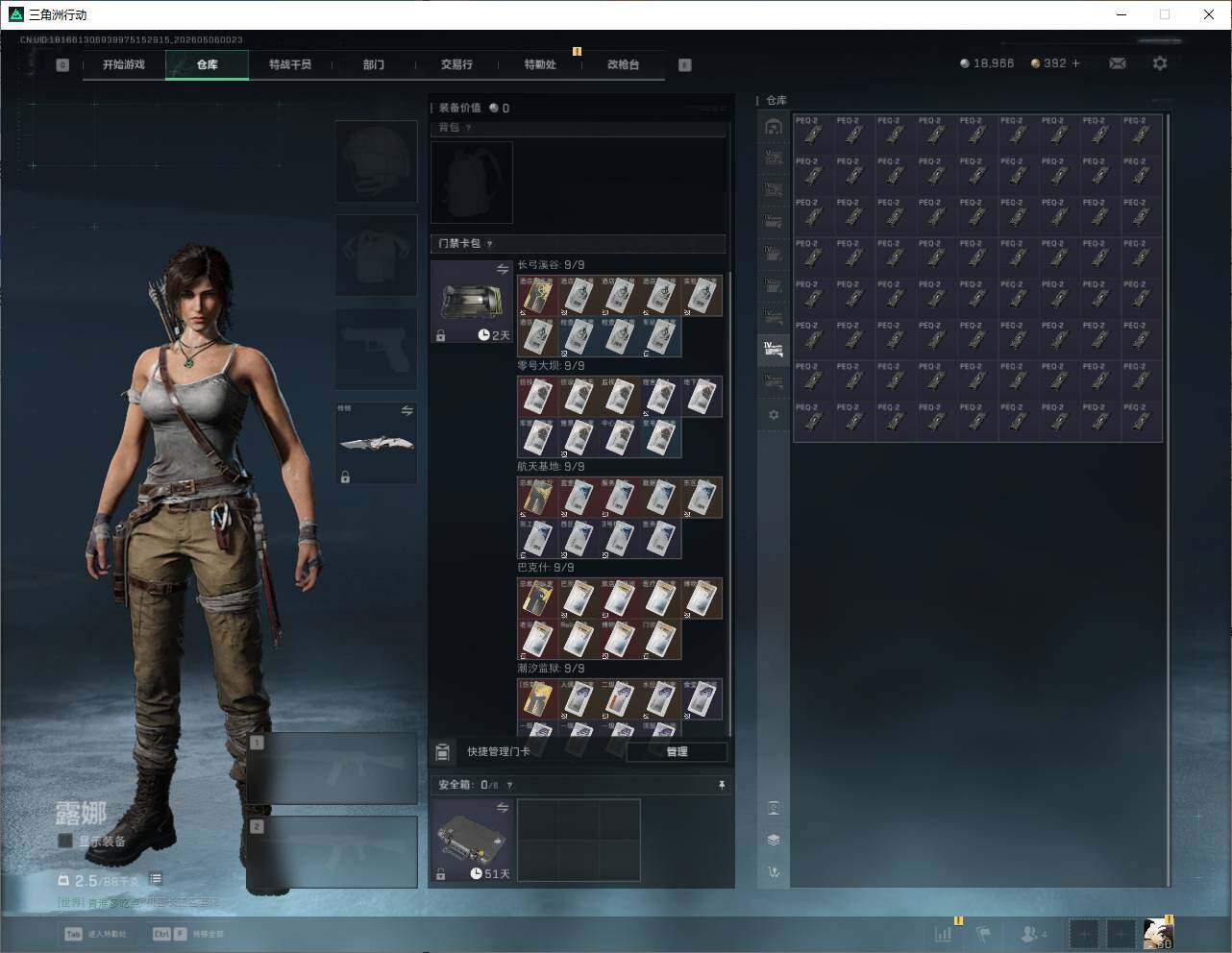Click the swap icon on the safe box
The width and height of the screenshot is (1232, 953).
[x=502, y=808]
